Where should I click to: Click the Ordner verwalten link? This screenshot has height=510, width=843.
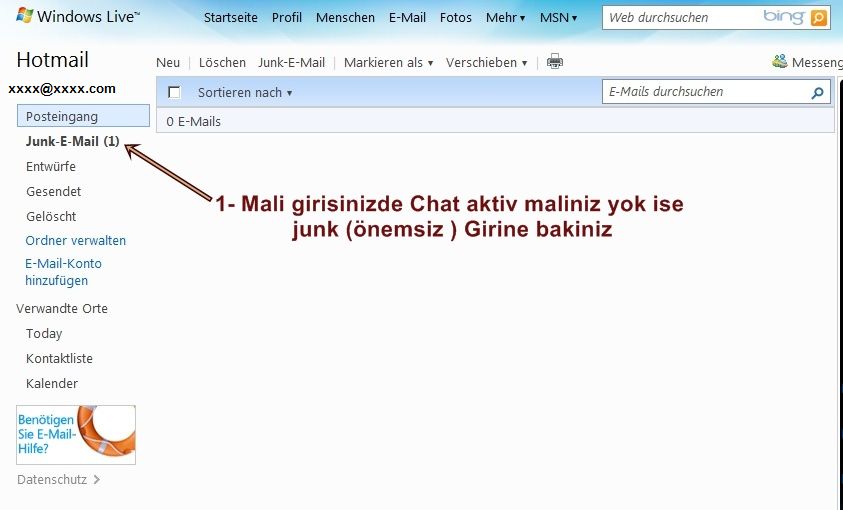(x=75, y=241)
